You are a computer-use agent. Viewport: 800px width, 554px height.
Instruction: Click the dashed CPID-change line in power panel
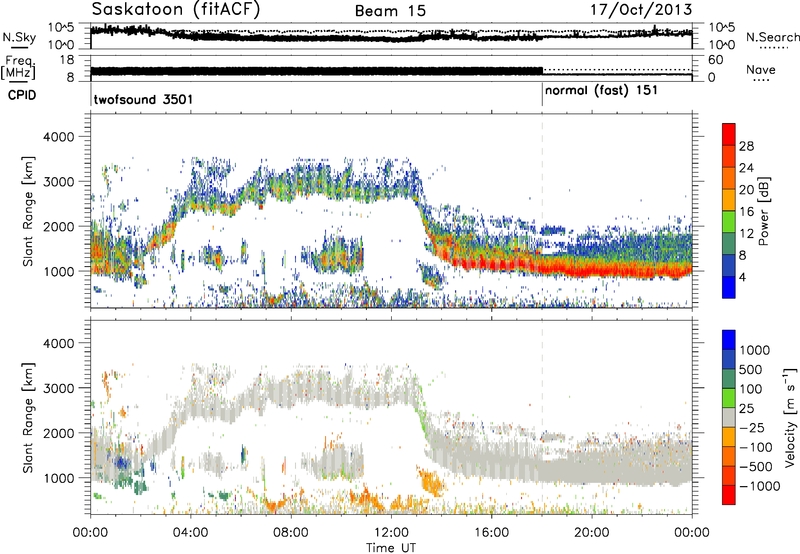tap(542, 210)
